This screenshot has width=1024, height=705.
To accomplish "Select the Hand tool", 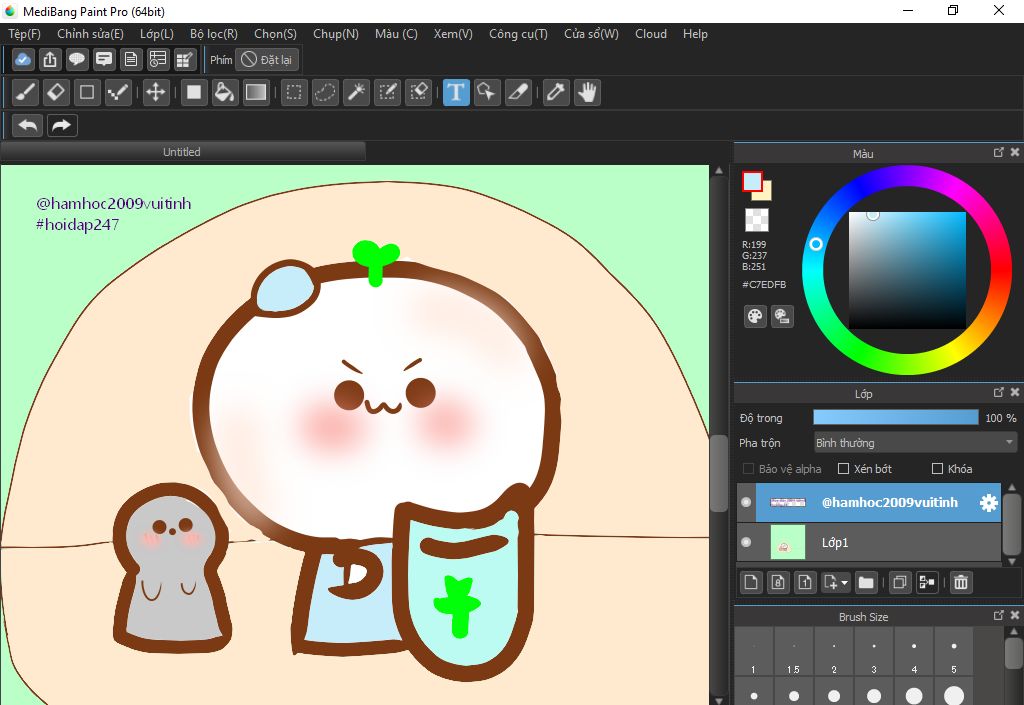I will (587, 93).
